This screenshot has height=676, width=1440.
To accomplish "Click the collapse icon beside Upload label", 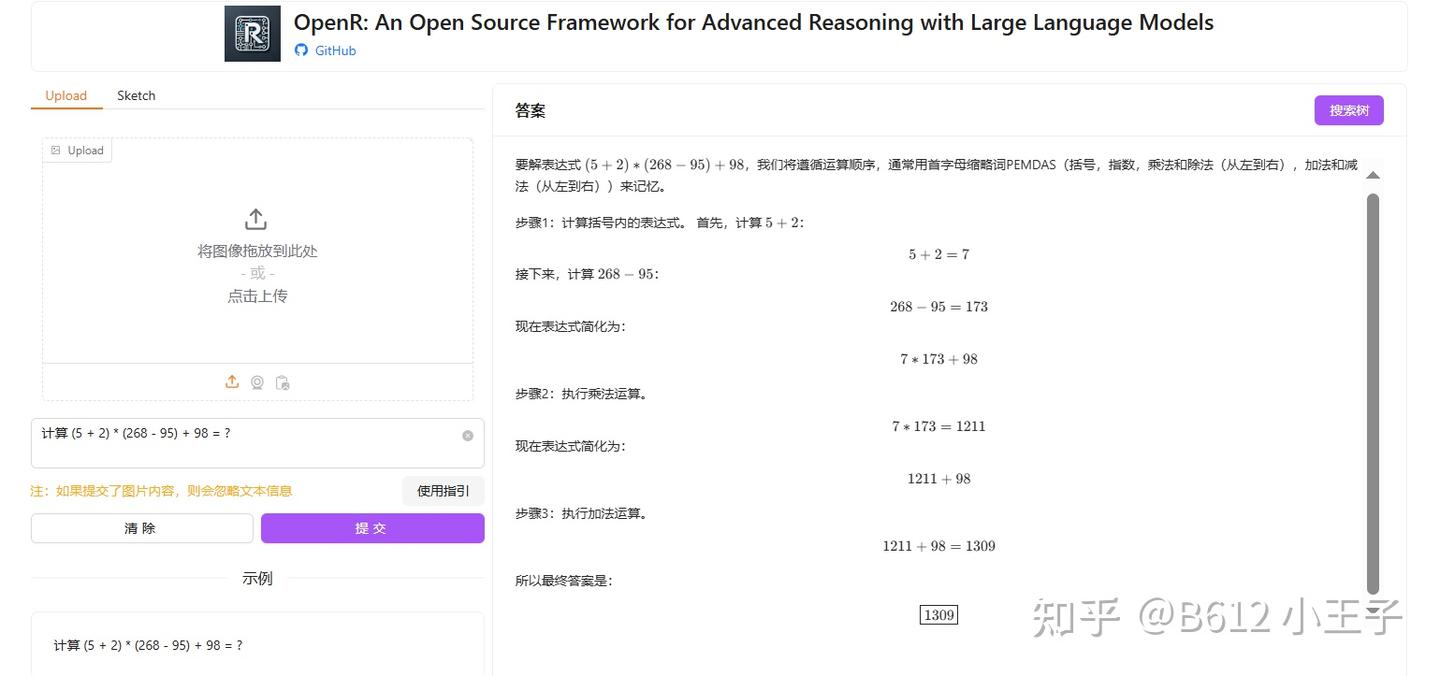I will (54, 149).
